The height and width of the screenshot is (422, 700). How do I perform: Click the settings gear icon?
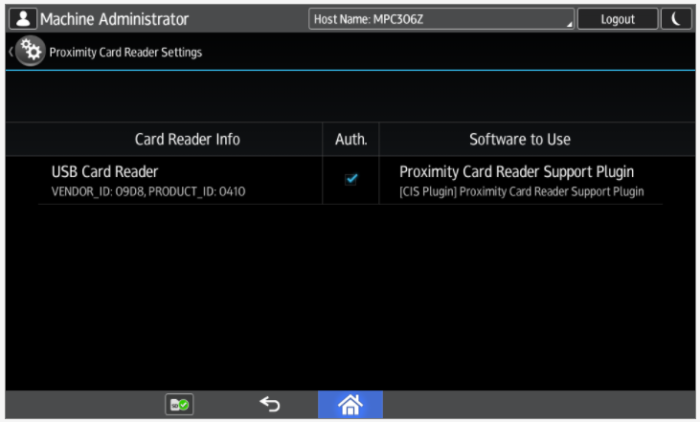[32, 52]
